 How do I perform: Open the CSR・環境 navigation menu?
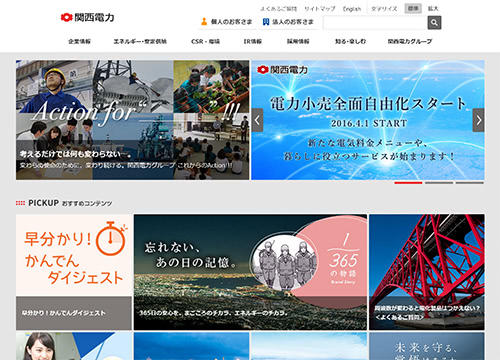pyautogui.click(x=205, y=41)
